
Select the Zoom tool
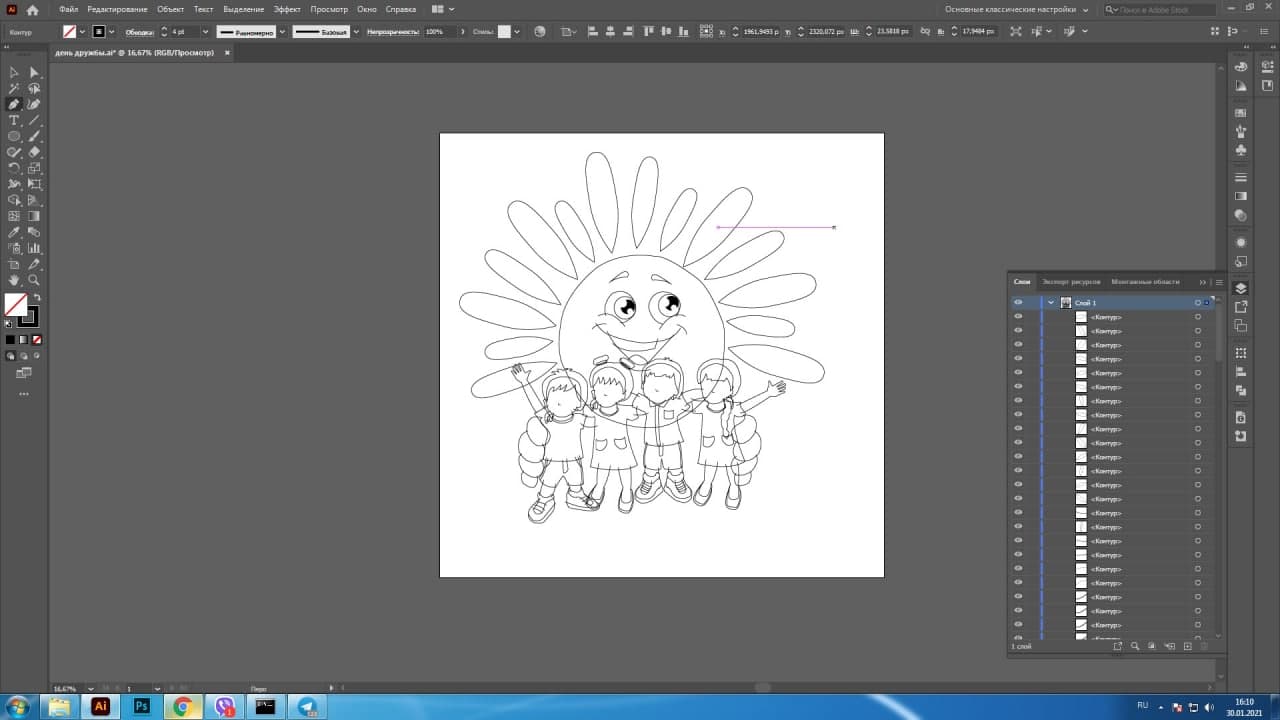pyautogui.click(x=34, y=280)
